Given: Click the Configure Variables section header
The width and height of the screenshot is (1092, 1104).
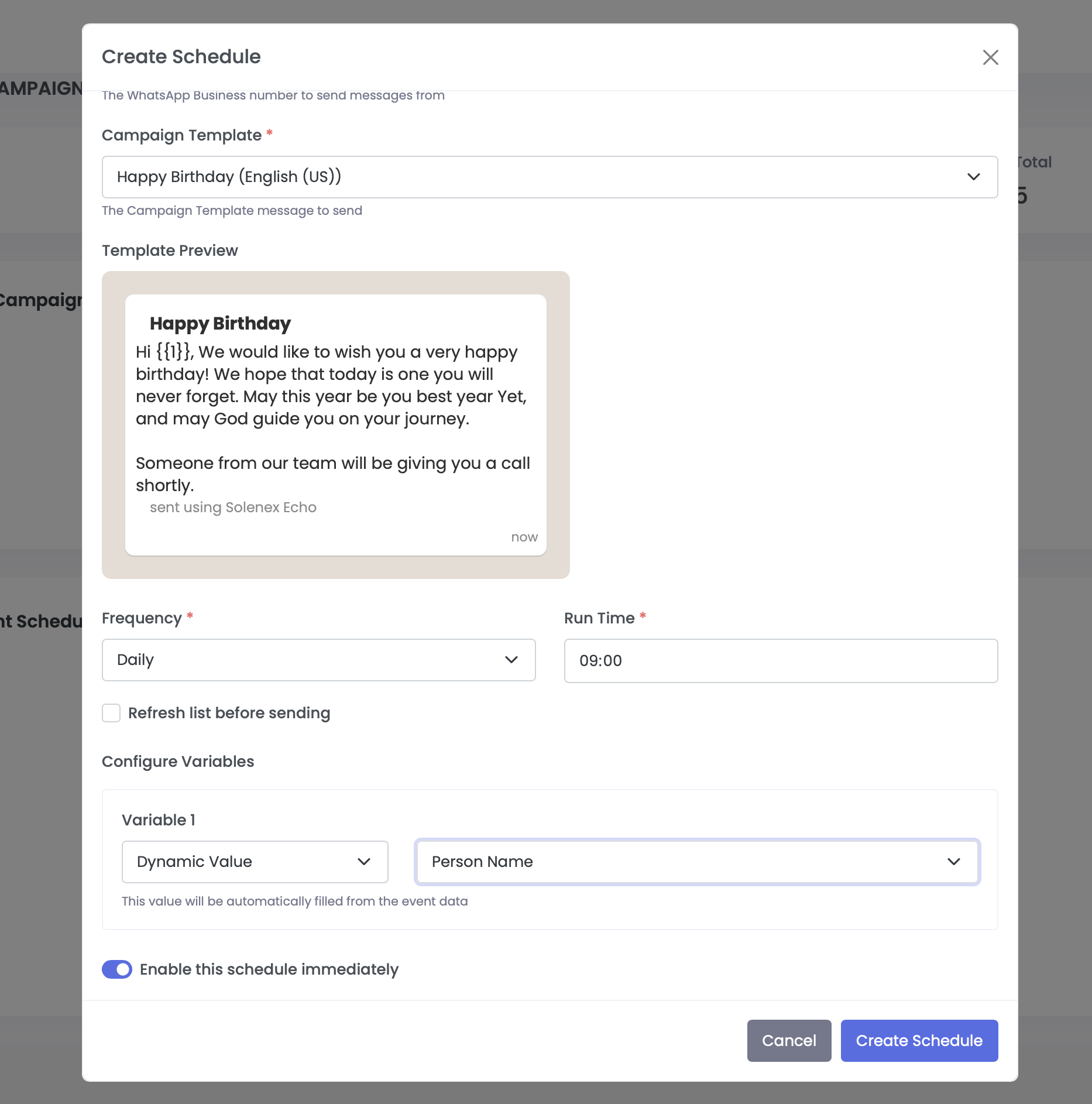Looking at the screenshot, I should 178,762.
